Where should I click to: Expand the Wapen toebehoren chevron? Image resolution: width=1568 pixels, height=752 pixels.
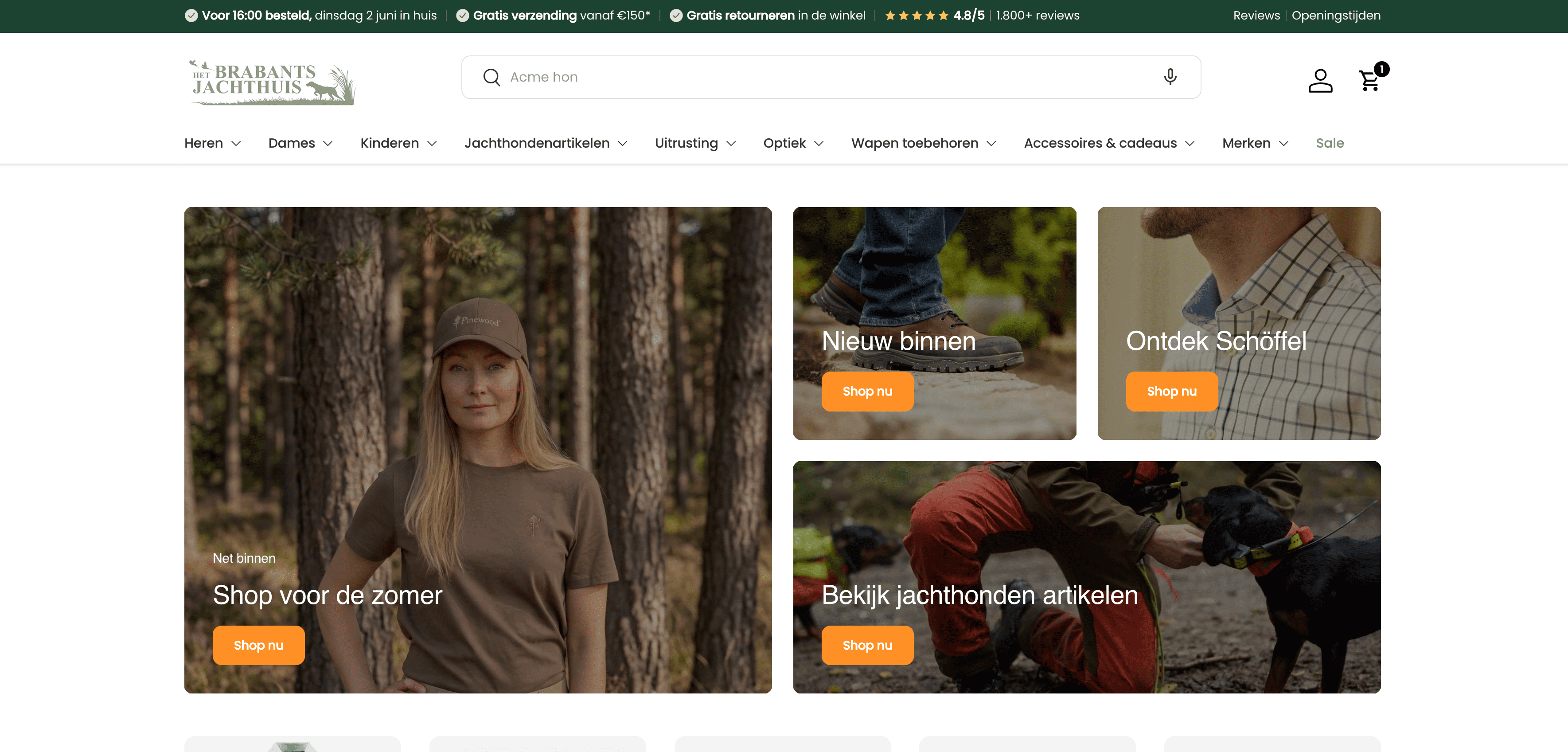point(991,144)
